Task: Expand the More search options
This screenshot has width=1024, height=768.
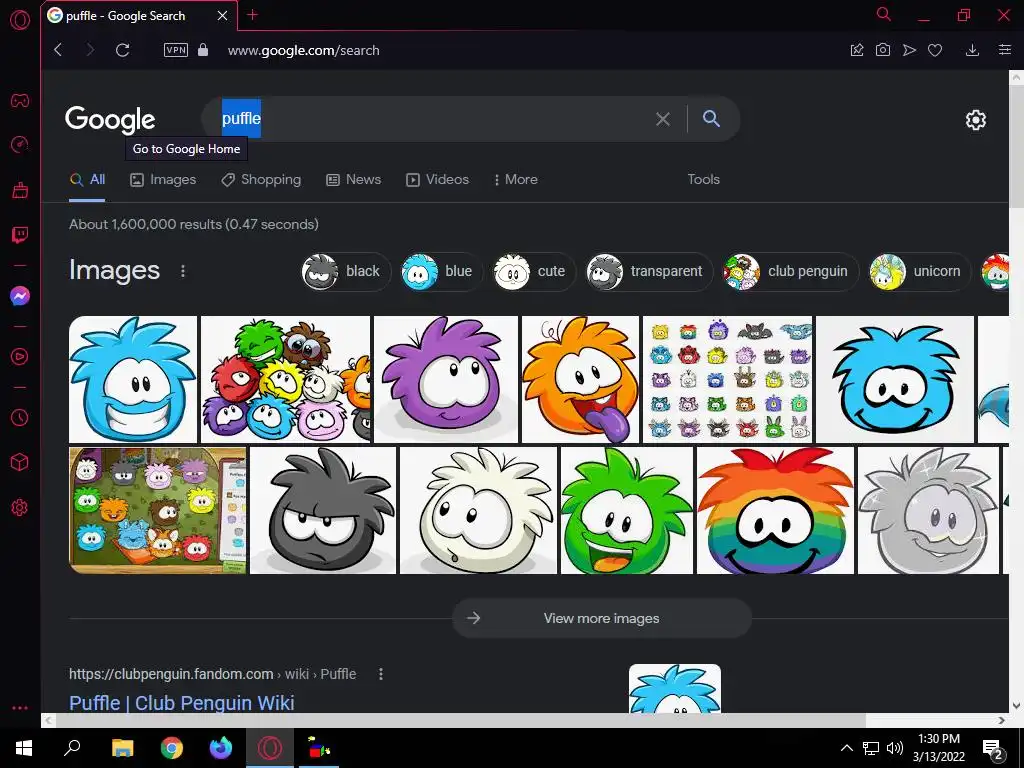Action: (516, 180)
